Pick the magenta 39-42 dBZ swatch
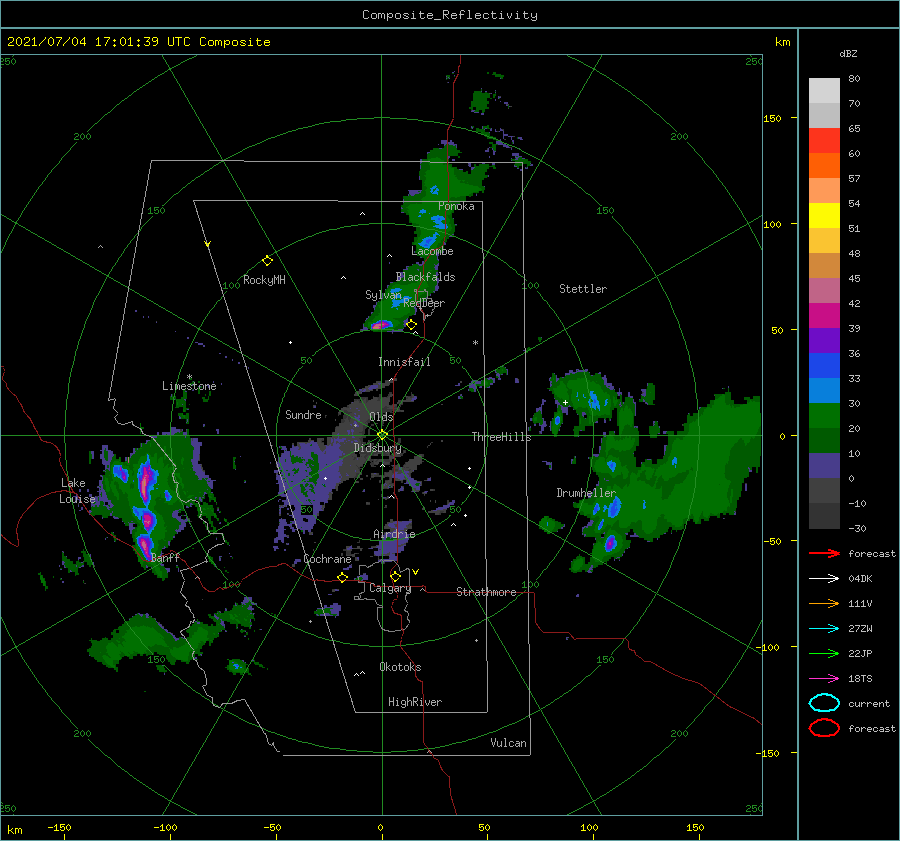This screenshot has width=900, height=841. coord(824,316)
